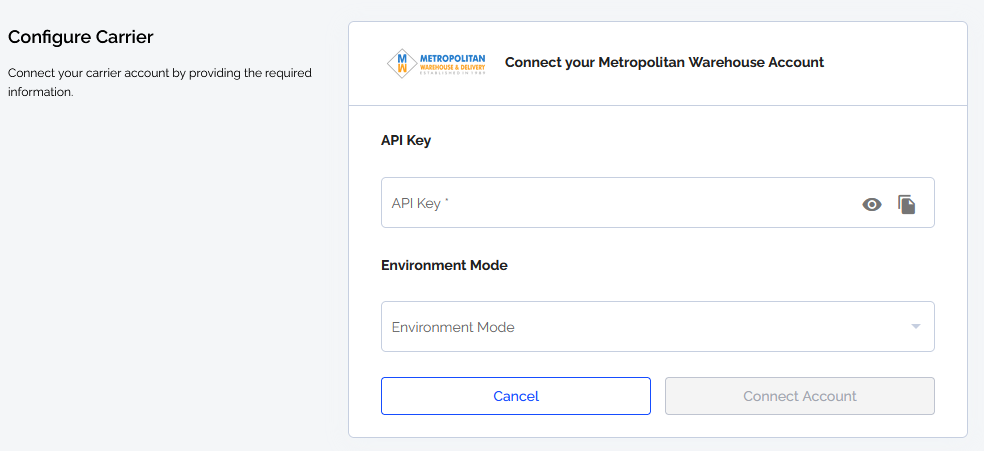
Task: Click the 'API Key' section label
Action: 406,141
